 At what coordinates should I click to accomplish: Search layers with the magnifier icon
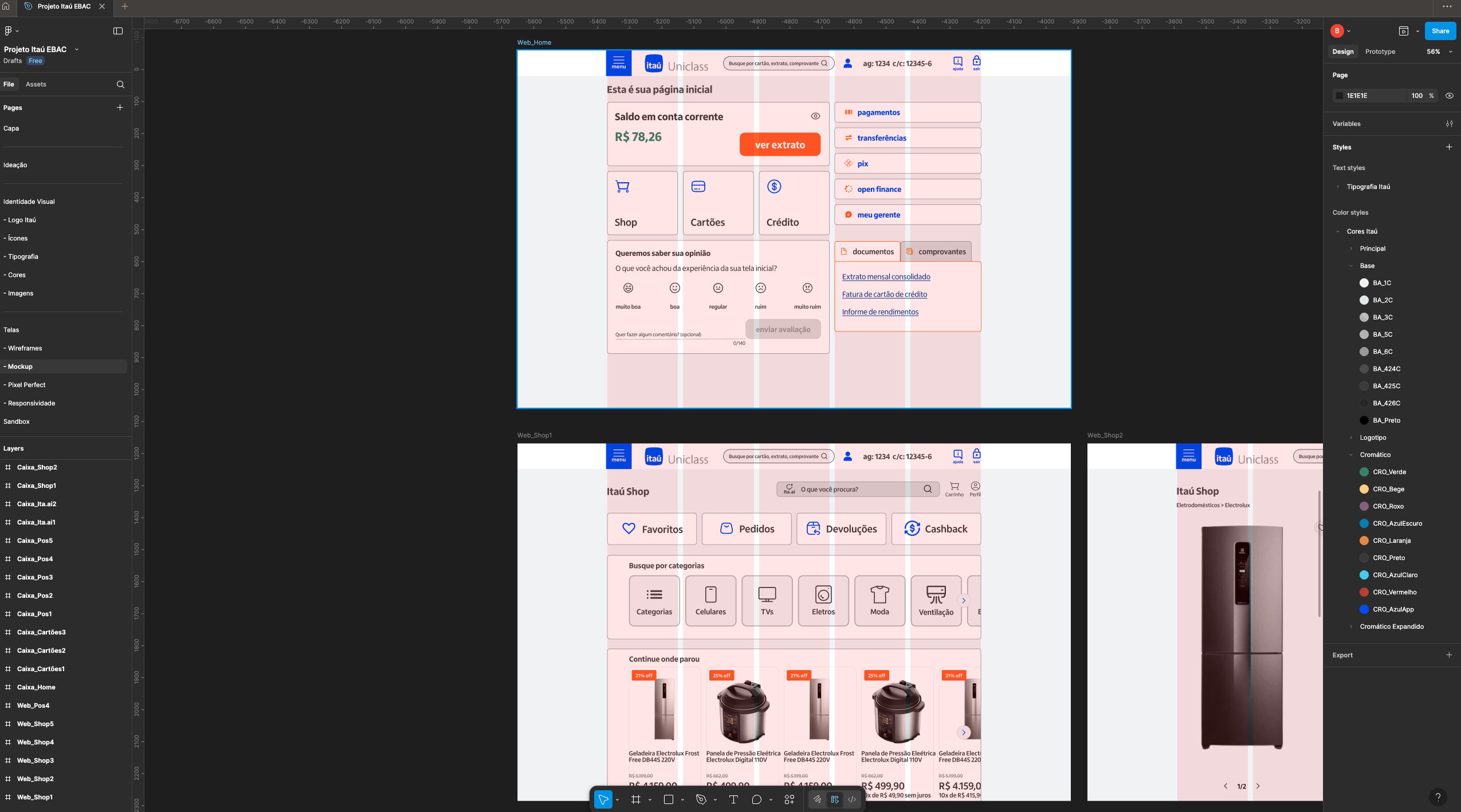120,84
